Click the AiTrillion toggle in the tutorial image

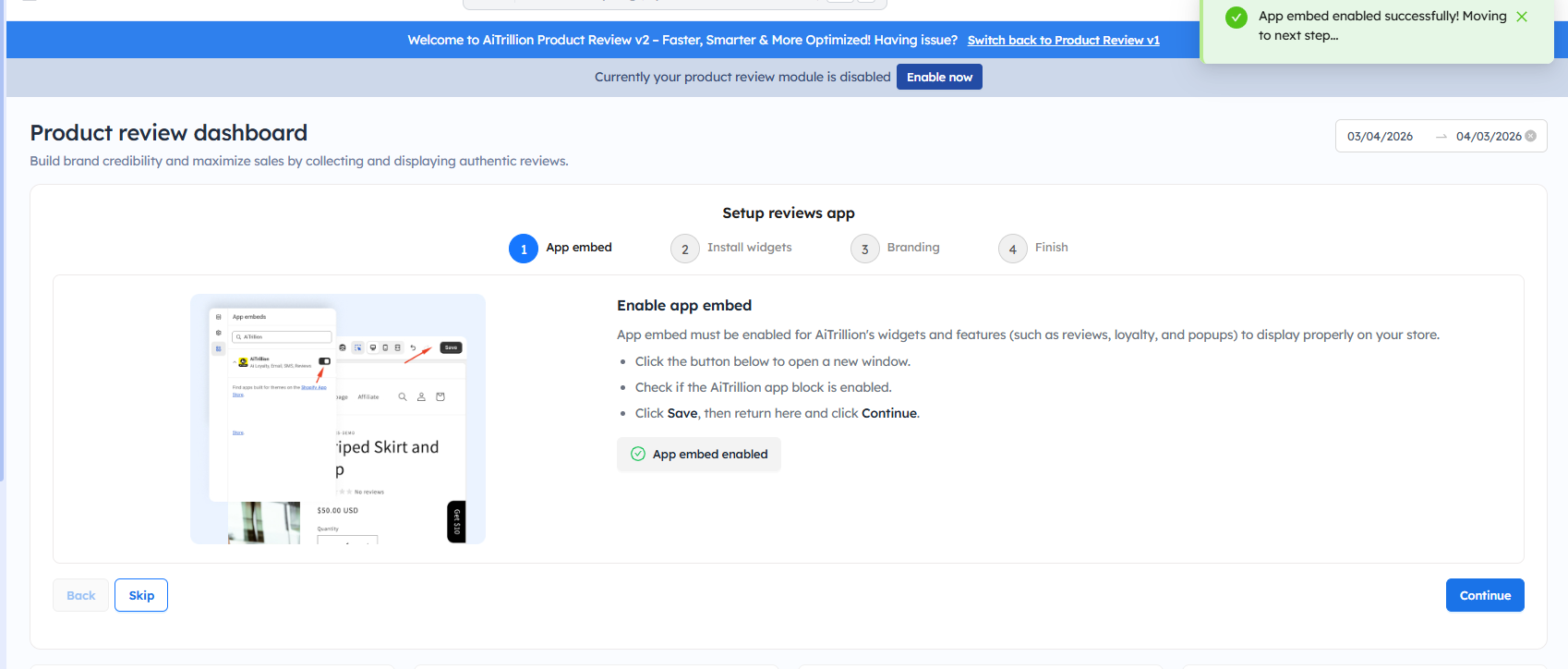324,361
